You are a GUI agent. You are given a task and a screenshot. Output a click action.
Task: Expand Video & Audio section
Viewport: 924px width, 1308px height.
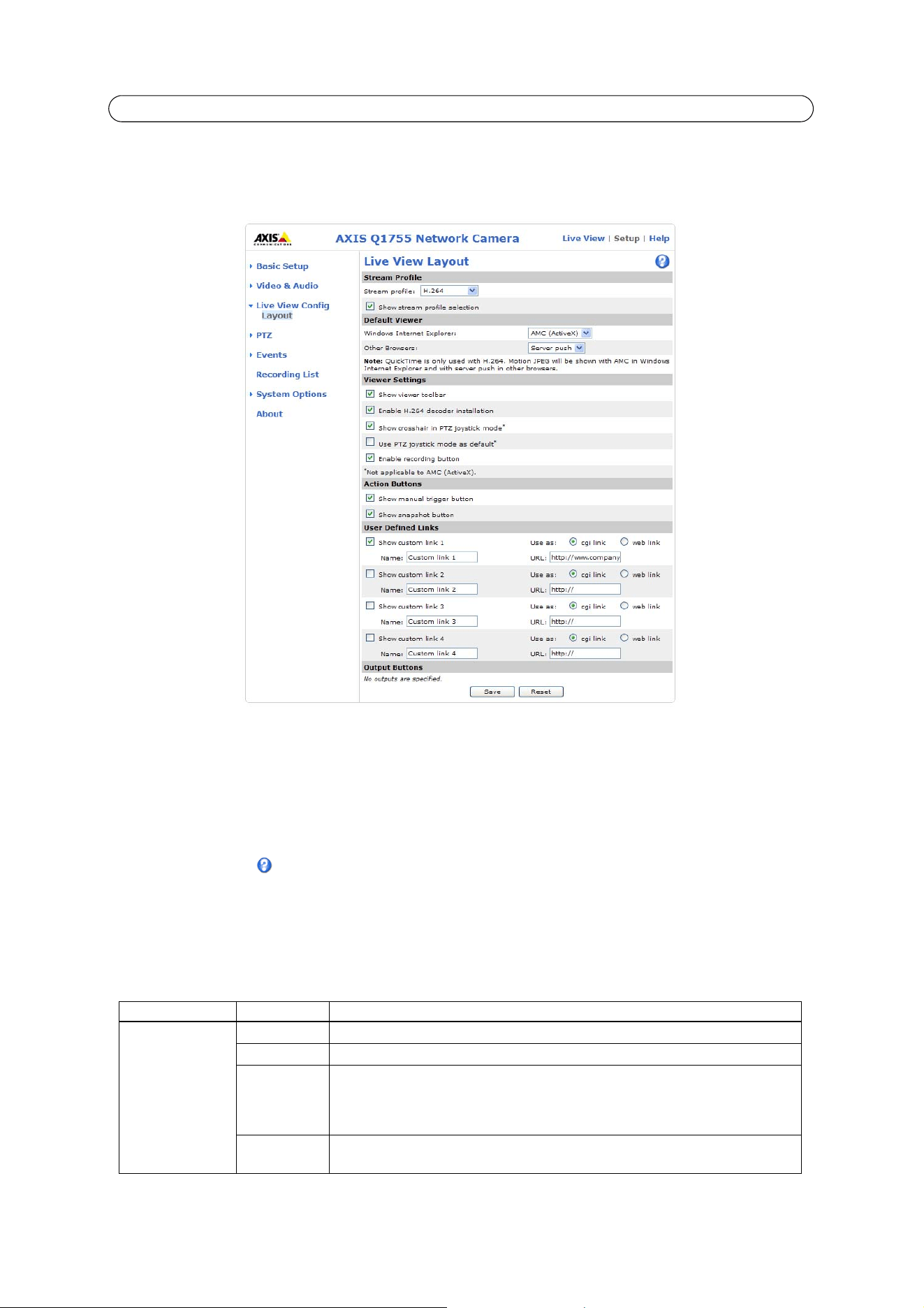coord(287,286)
